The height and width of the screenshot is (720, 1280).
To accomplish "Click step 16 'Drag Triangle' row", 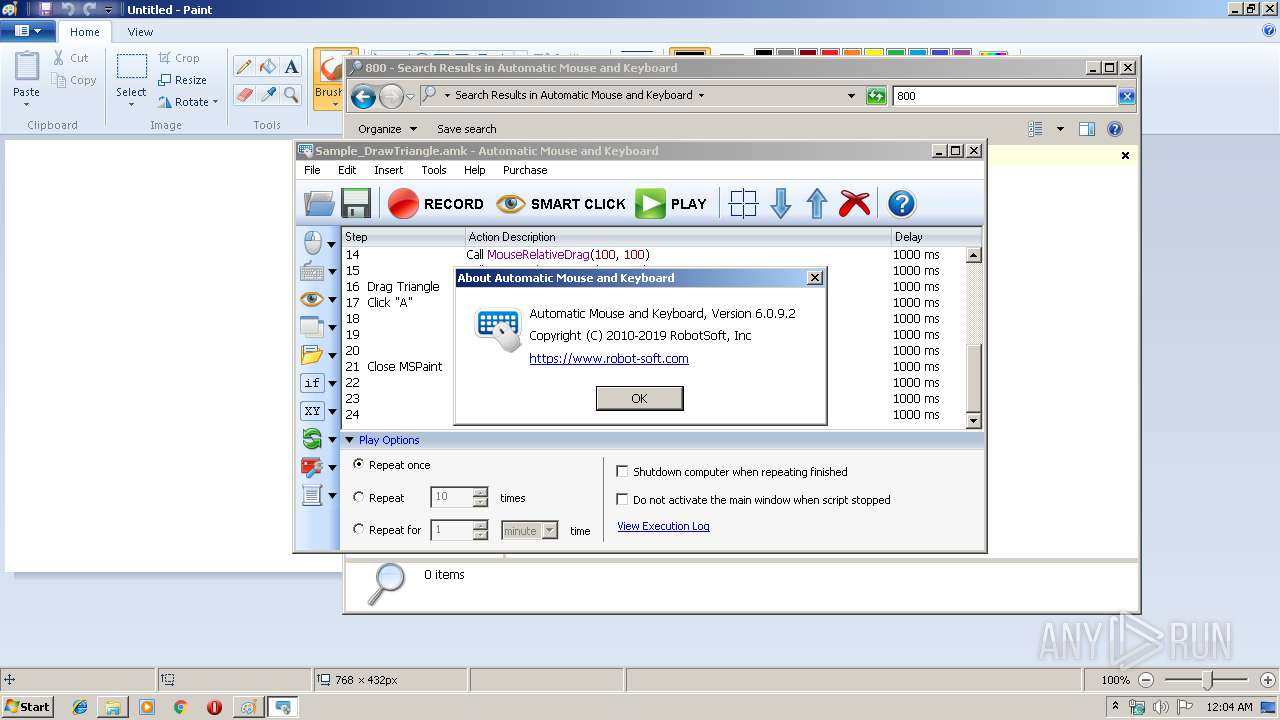I will 654,286.
